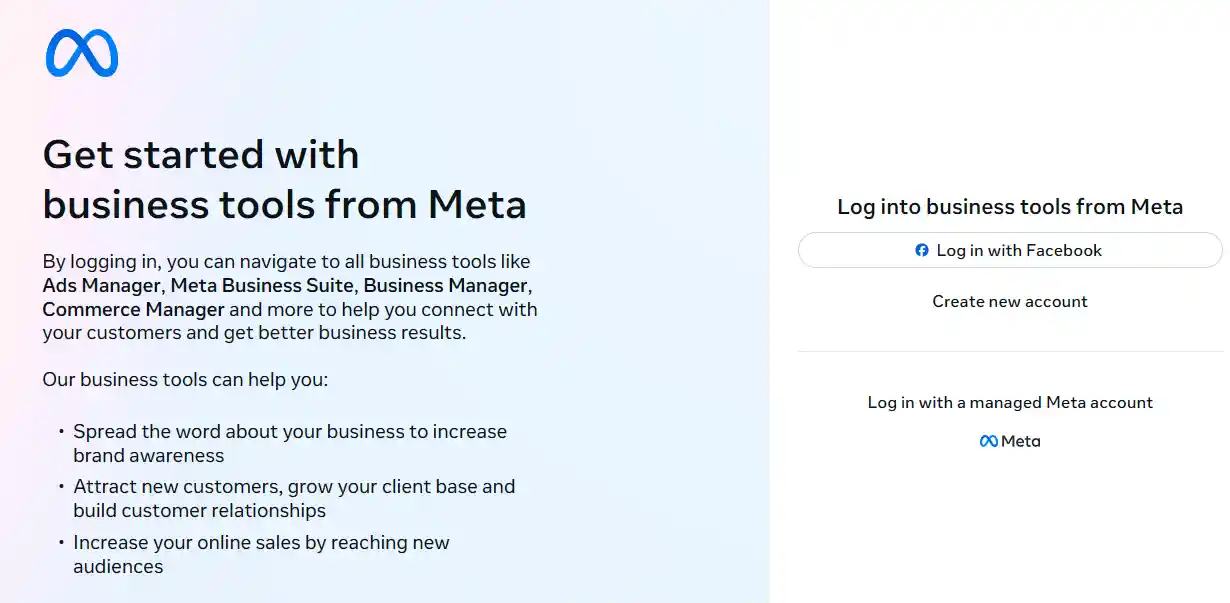The width and height of the screenshot is (1230, 603).
Task: Click the Our business tools can help you line
Action: click(185, 380)
